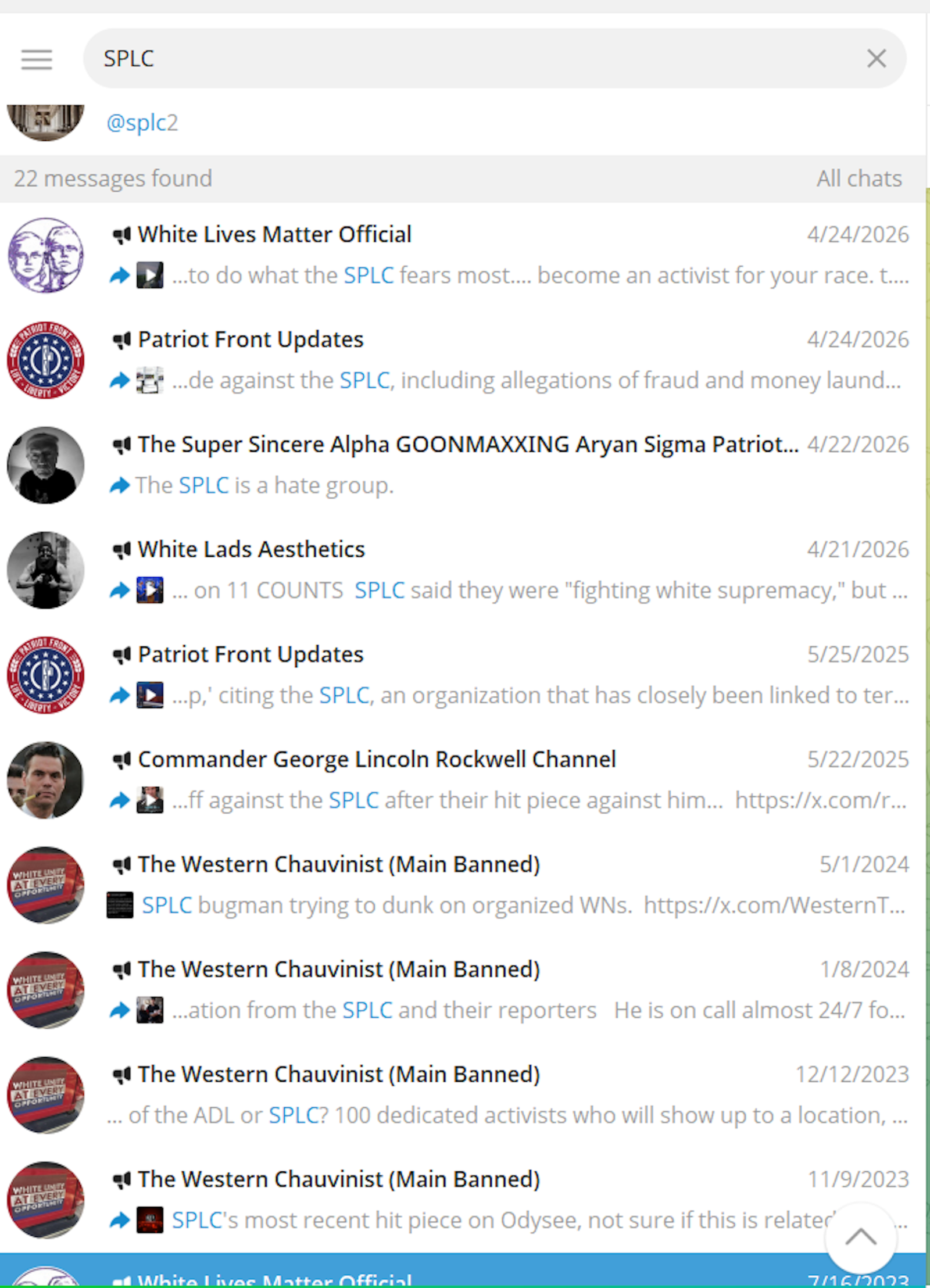Click forwarded arrow icon in the GOONMAXXING message preview

(x=120, y=485)
